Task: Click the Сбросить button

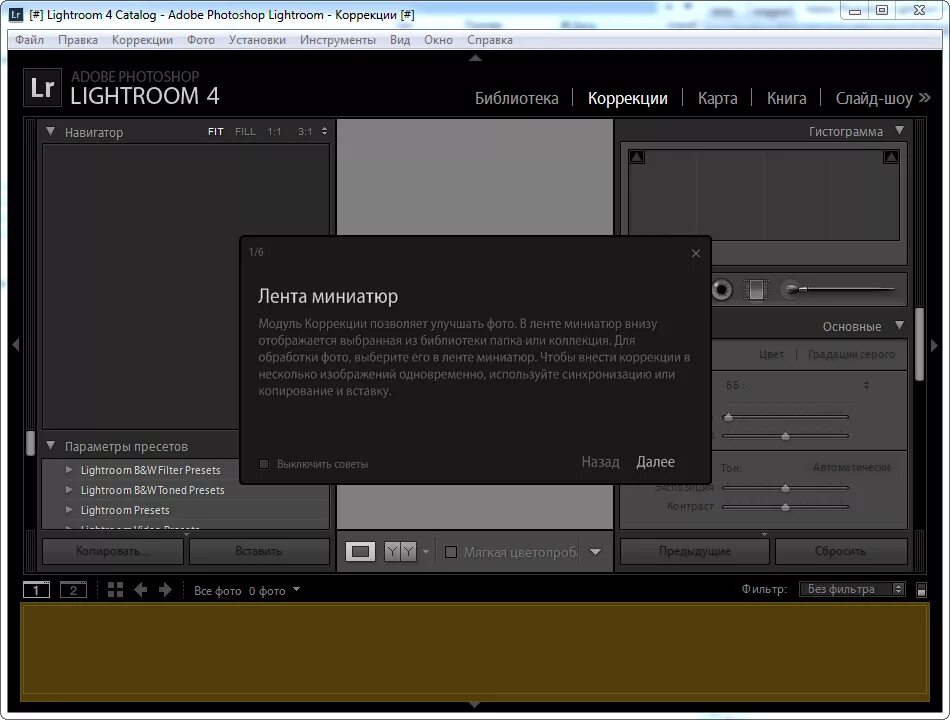Action: 841,552
